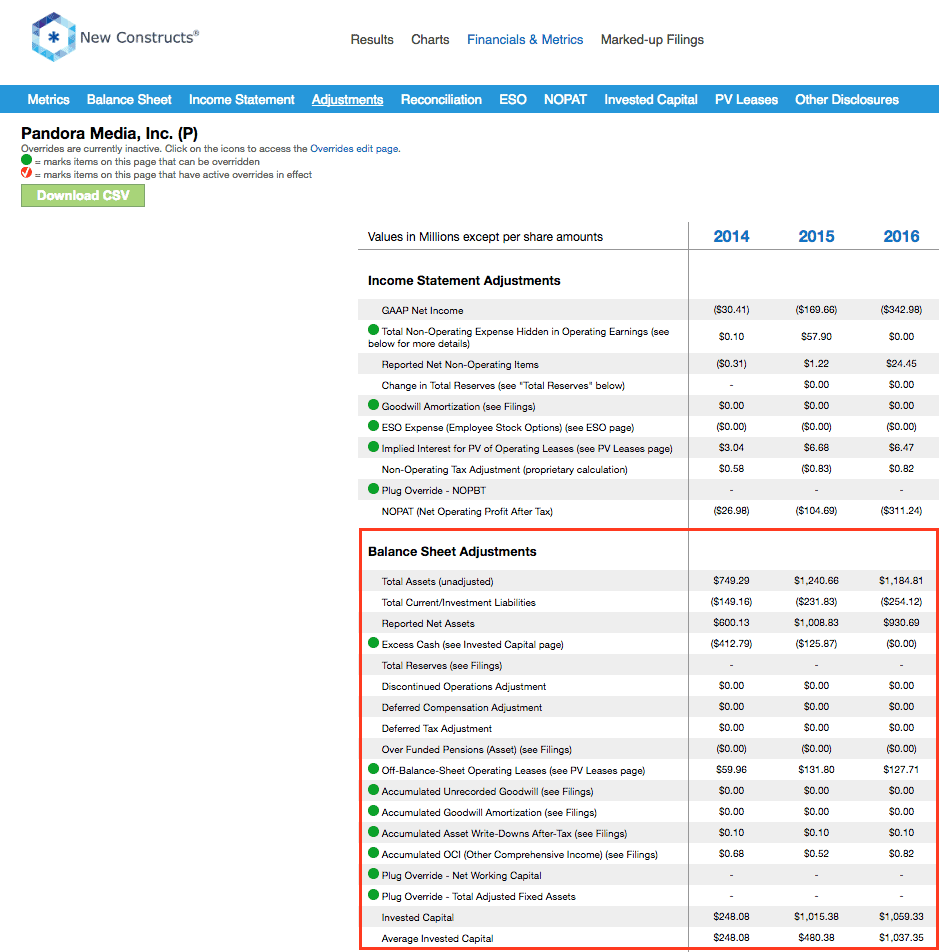
Task: Click override dot for Total Non-Operating Expense row
Action: tap(373, 330)
